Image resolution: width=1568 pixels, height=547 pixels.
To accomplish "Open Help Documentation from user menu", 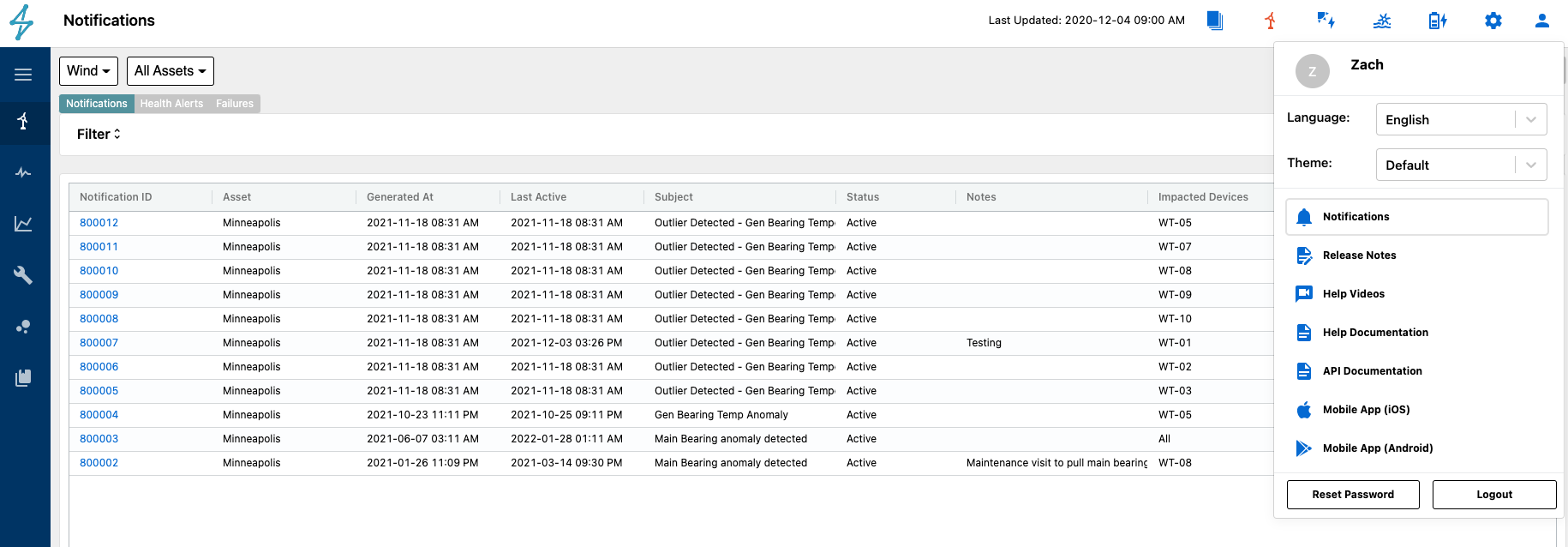I will tap(1417, 333).
